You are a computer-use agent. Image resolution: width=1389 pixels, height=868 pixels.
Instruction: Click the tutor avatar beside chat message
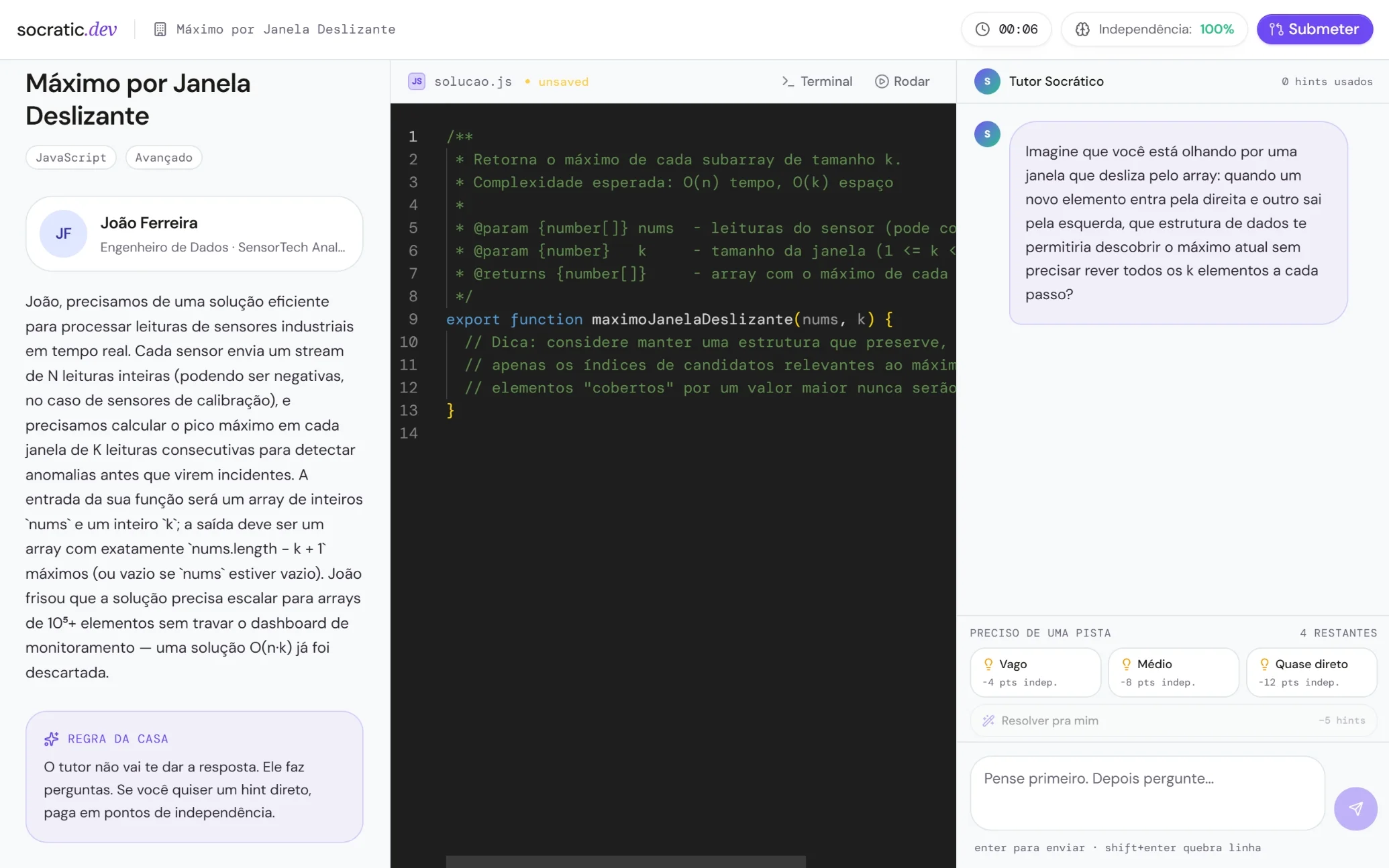pos(987,134)
